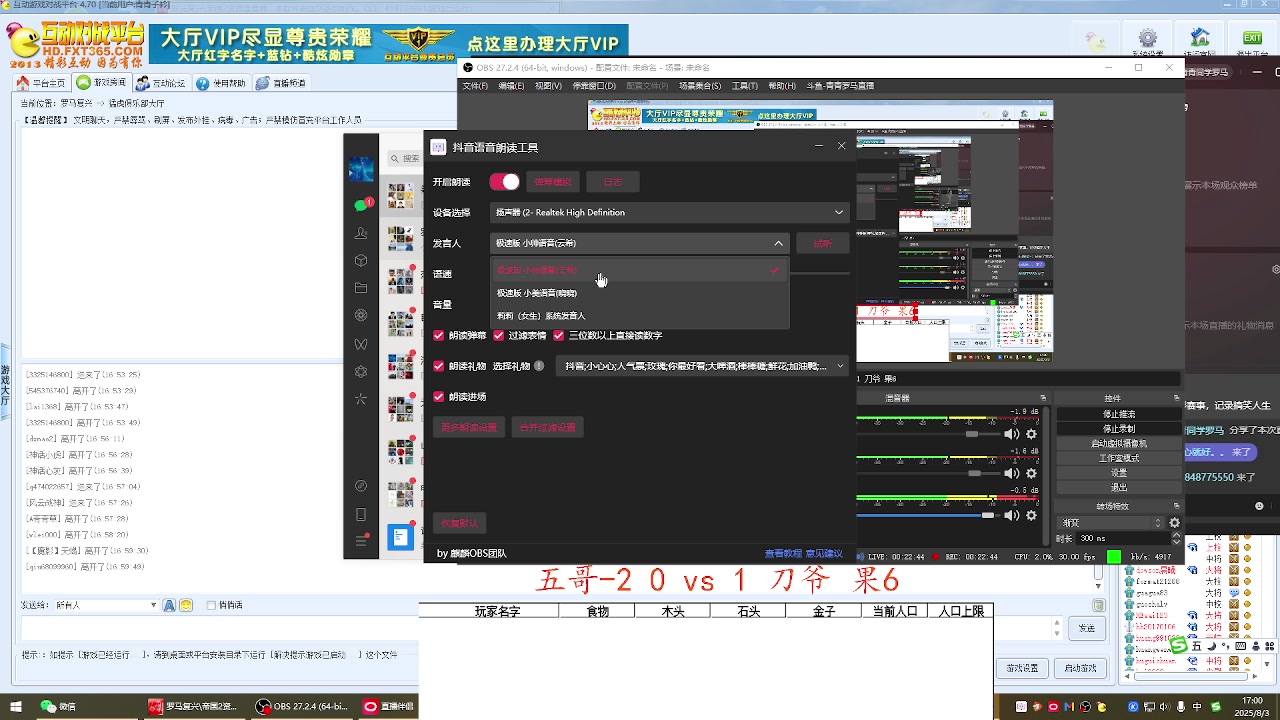
Task: Expand the 设备选择 speaker device dropdown
Action: click(x=669, y=212)
